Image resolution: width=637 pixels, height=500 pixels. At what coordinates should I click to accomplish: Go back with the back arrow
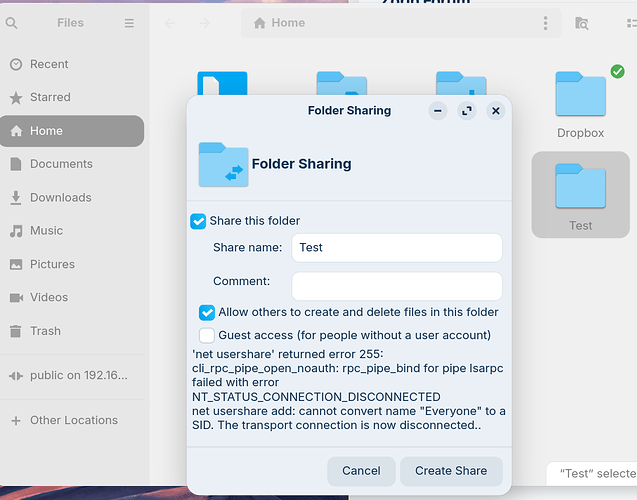tap(170, 23)
